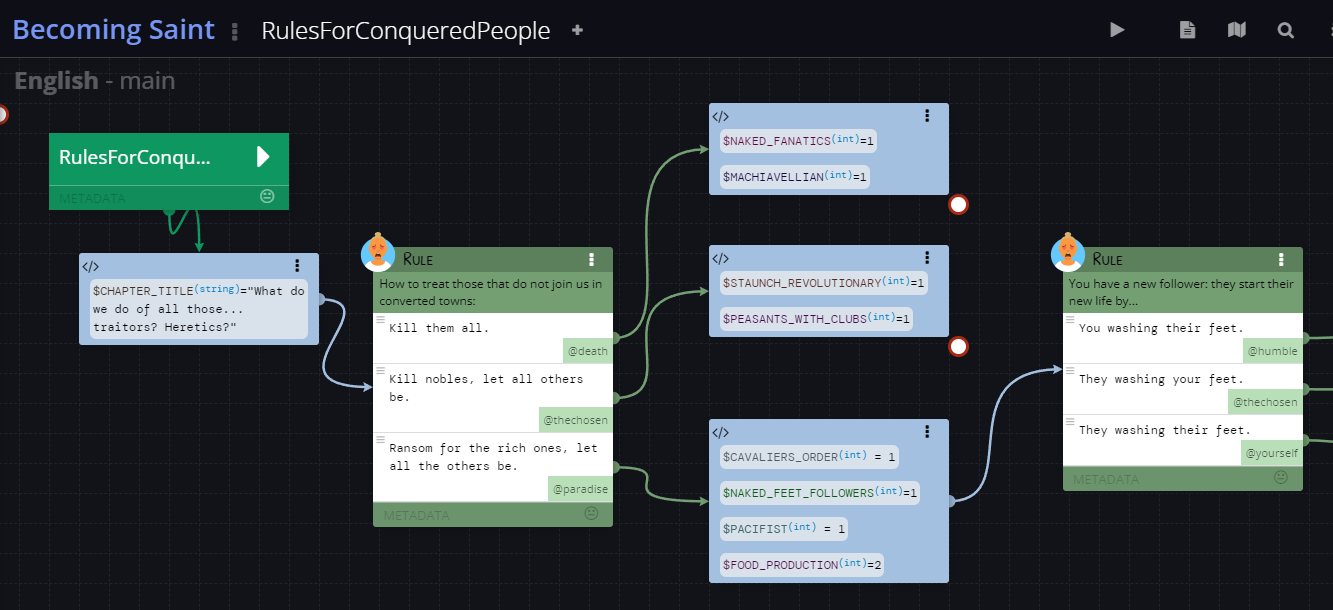Click @thechosen tag under washing your feet
This screenshot has height=610, width=1333.
click(x=1265, y=401)
